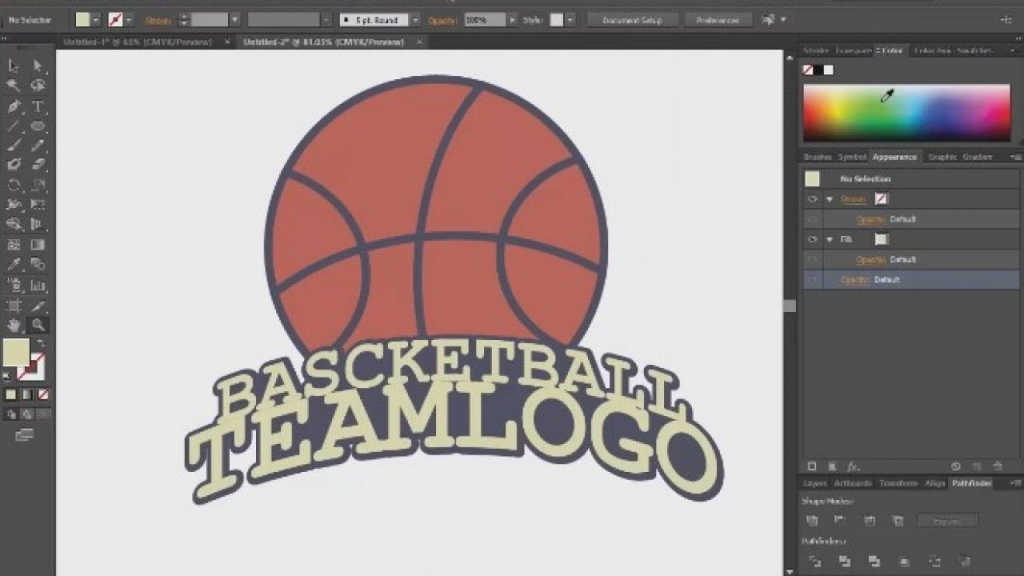Select the black Selection arrow tool

pos(37,65)
